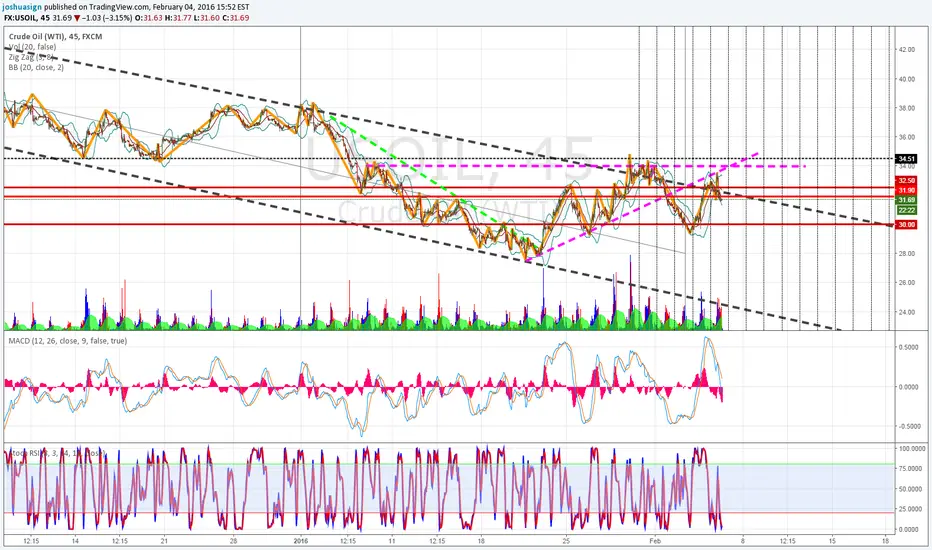Click the 25.0000 Stoch RSI scale value

coord(910,509)
